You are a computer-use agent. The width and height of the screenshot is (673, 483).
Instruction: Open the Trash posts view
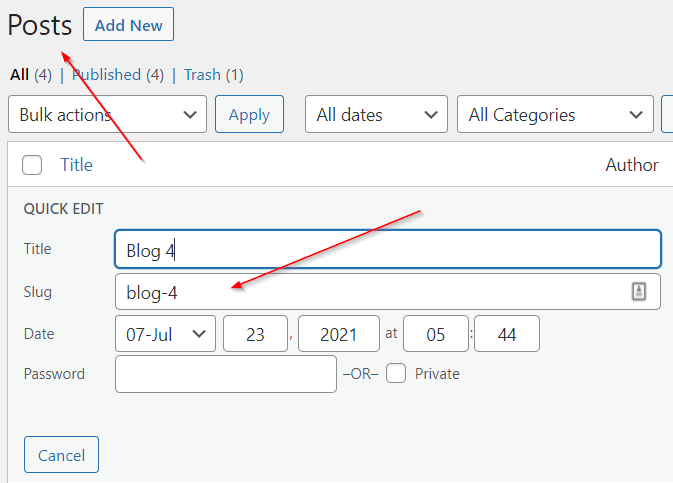pyautogui.click(x=202, y=74)
